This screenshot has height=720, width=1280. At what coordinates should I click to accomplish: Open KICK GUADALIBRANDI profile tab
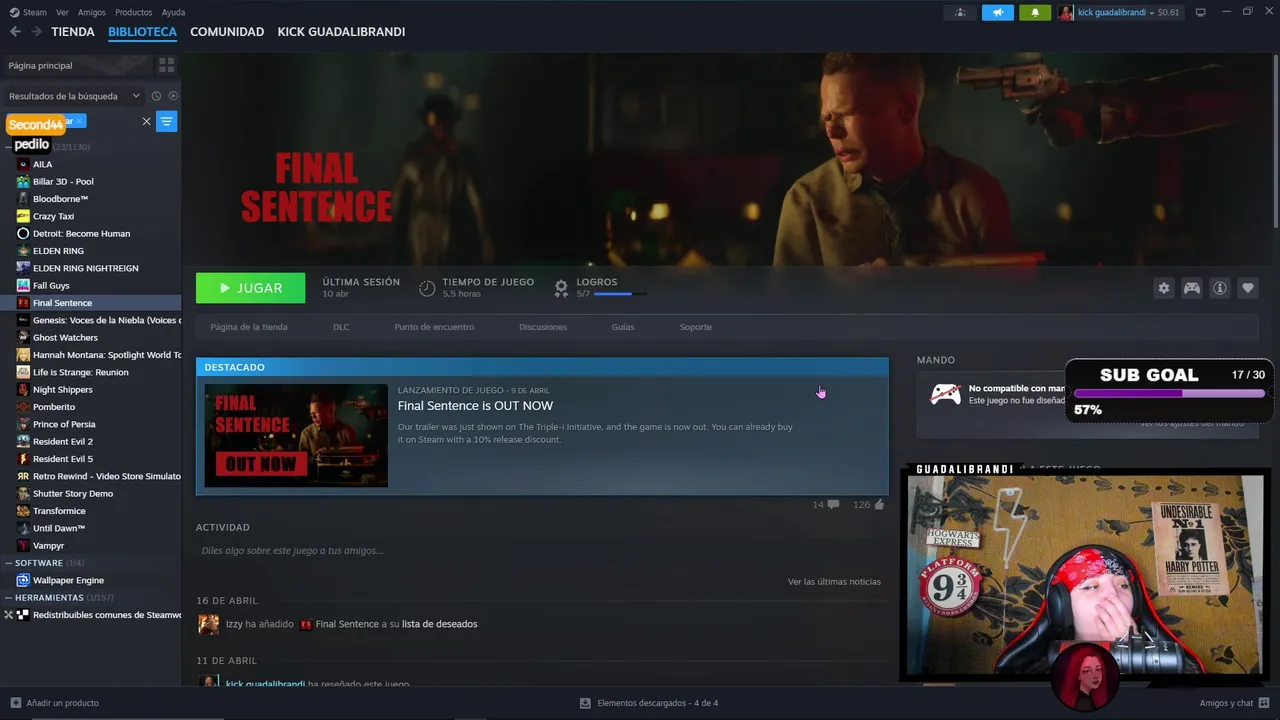click(341, 32)
